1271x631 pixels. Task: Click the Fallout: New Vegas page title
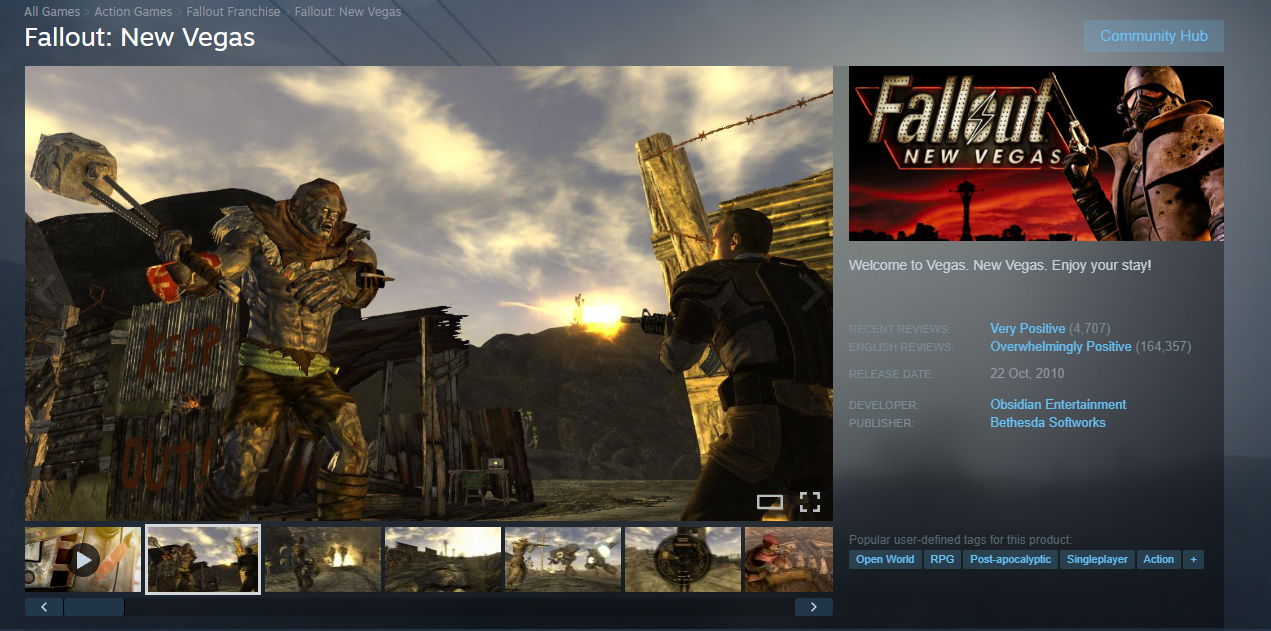click(140, 38)
